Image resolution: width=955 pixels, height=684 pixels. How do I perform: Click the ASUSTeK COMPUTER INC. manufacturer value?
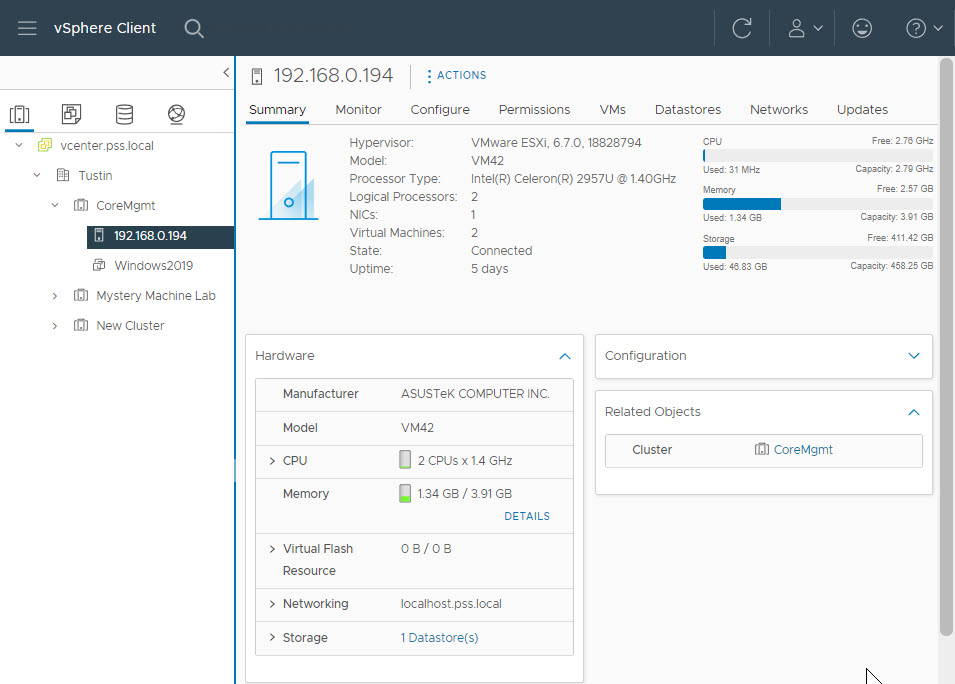pos(475,394)
